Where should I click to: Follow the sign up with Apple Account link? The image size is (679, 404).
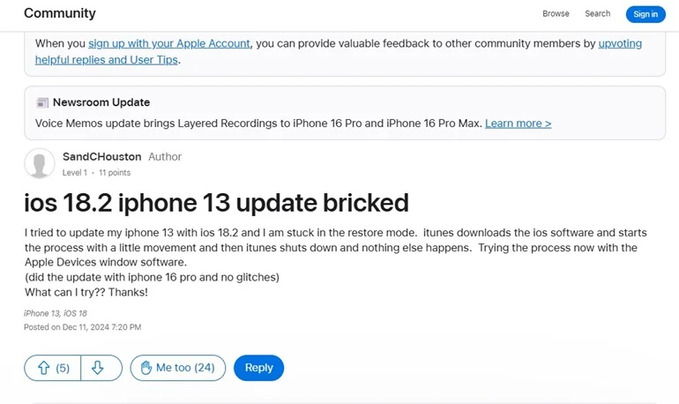(169, 44)
